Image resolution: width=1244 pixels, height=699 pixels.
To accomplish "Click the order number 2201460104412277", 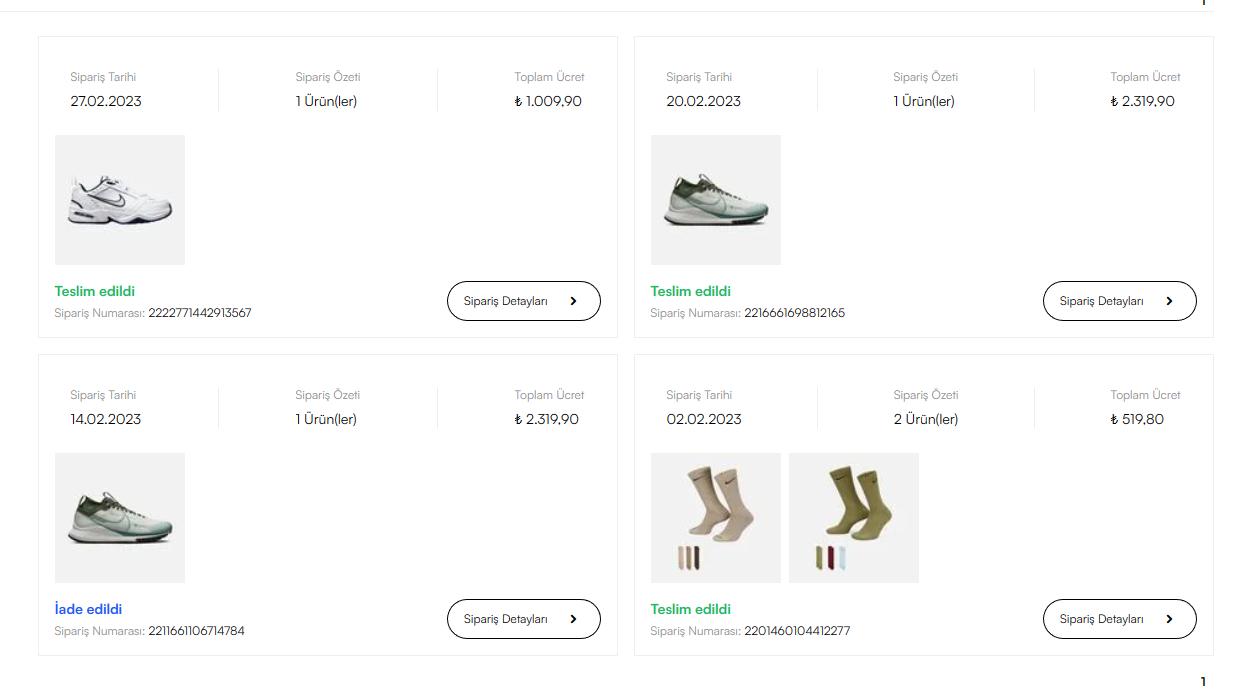I will [x=797, y=631].
